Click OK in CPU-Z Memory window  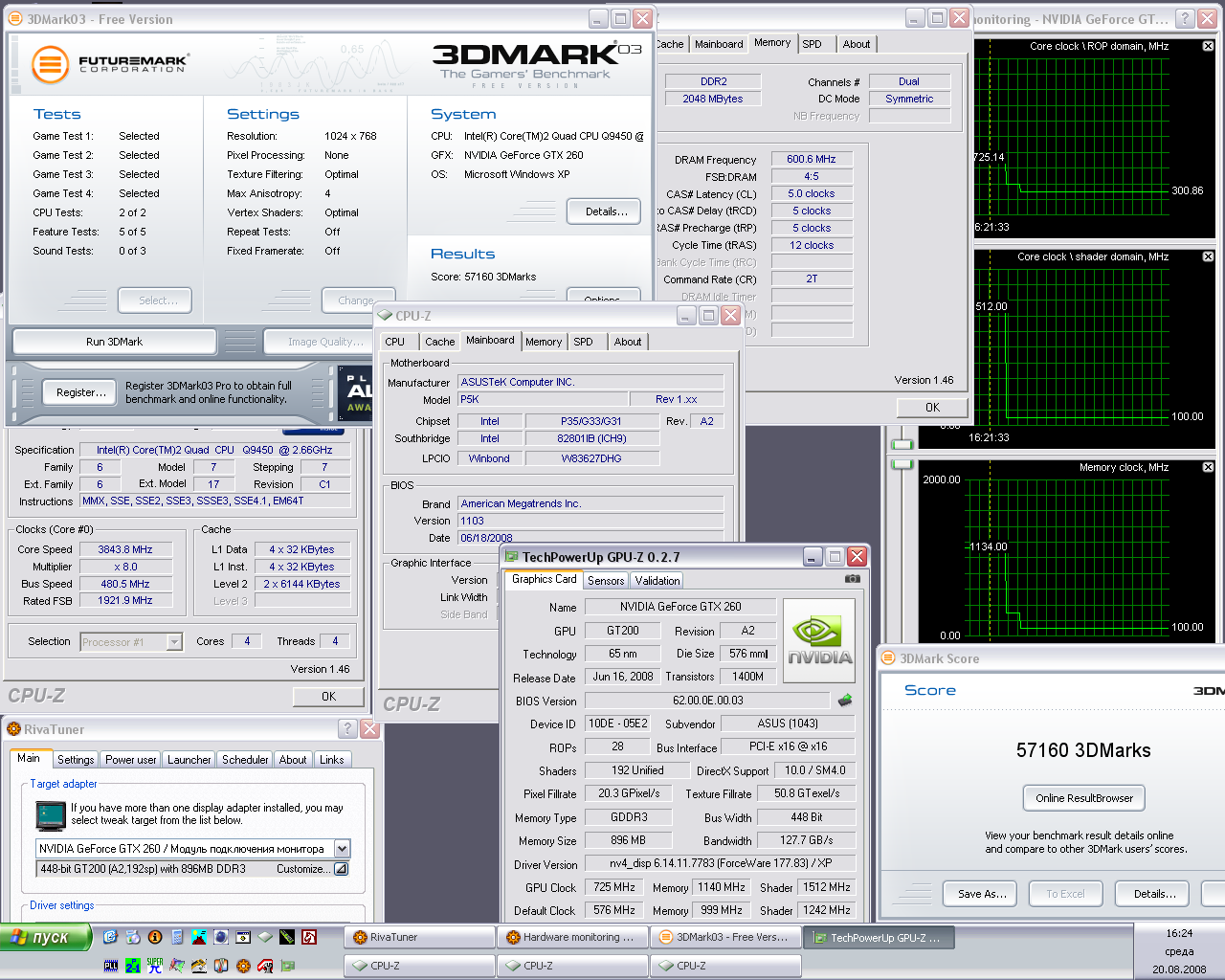932,408
